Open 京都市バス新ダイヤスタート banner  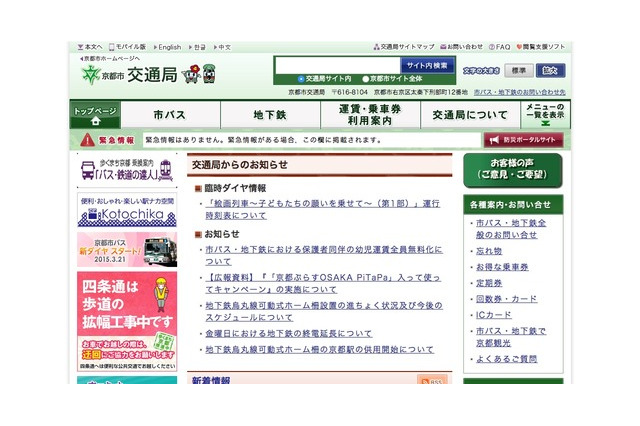(127, 249)
